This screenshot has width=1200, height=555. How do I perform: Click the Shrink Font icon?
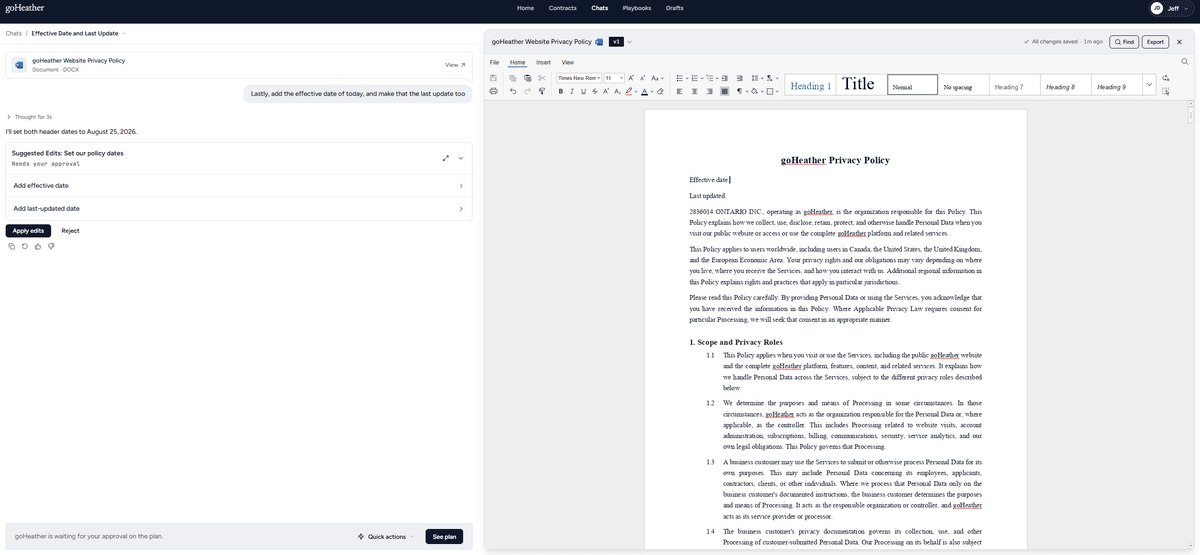642,78
